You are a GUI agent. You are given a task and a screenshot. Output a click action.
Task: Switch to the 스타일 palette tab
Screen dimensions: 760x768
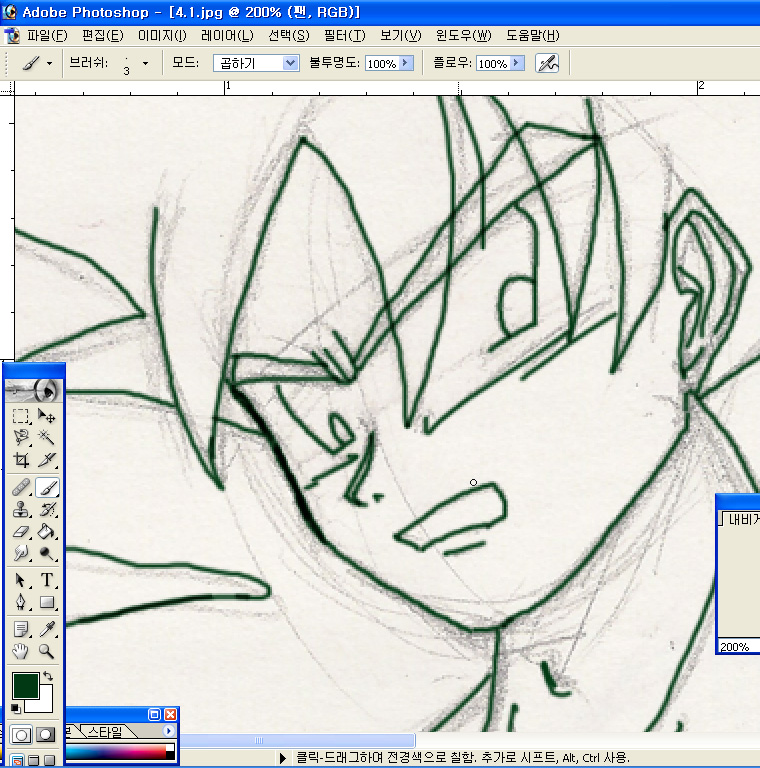[106, 732]
